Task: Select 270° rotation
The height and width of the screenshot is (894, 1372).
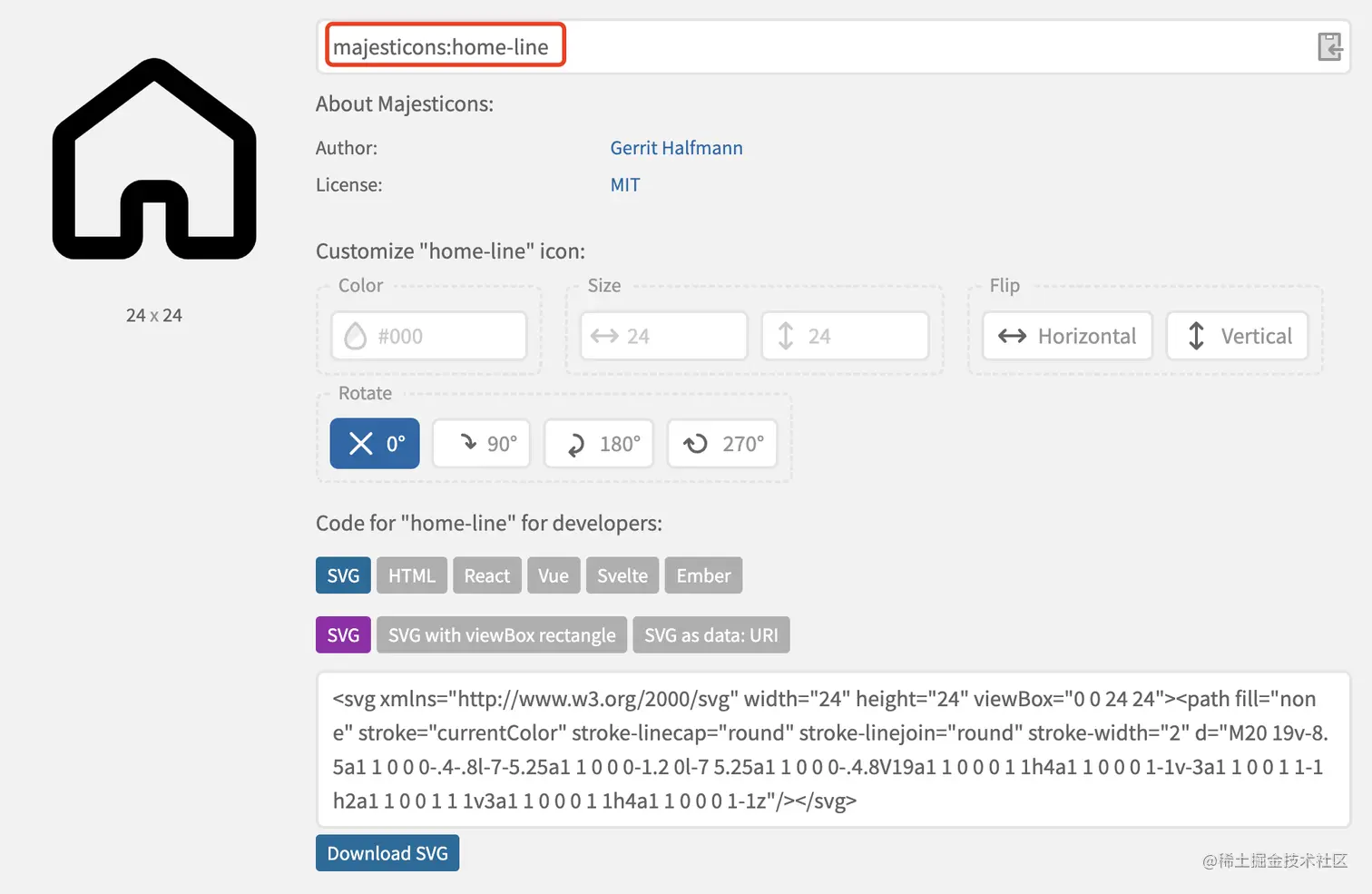Action: coord(722,444)
